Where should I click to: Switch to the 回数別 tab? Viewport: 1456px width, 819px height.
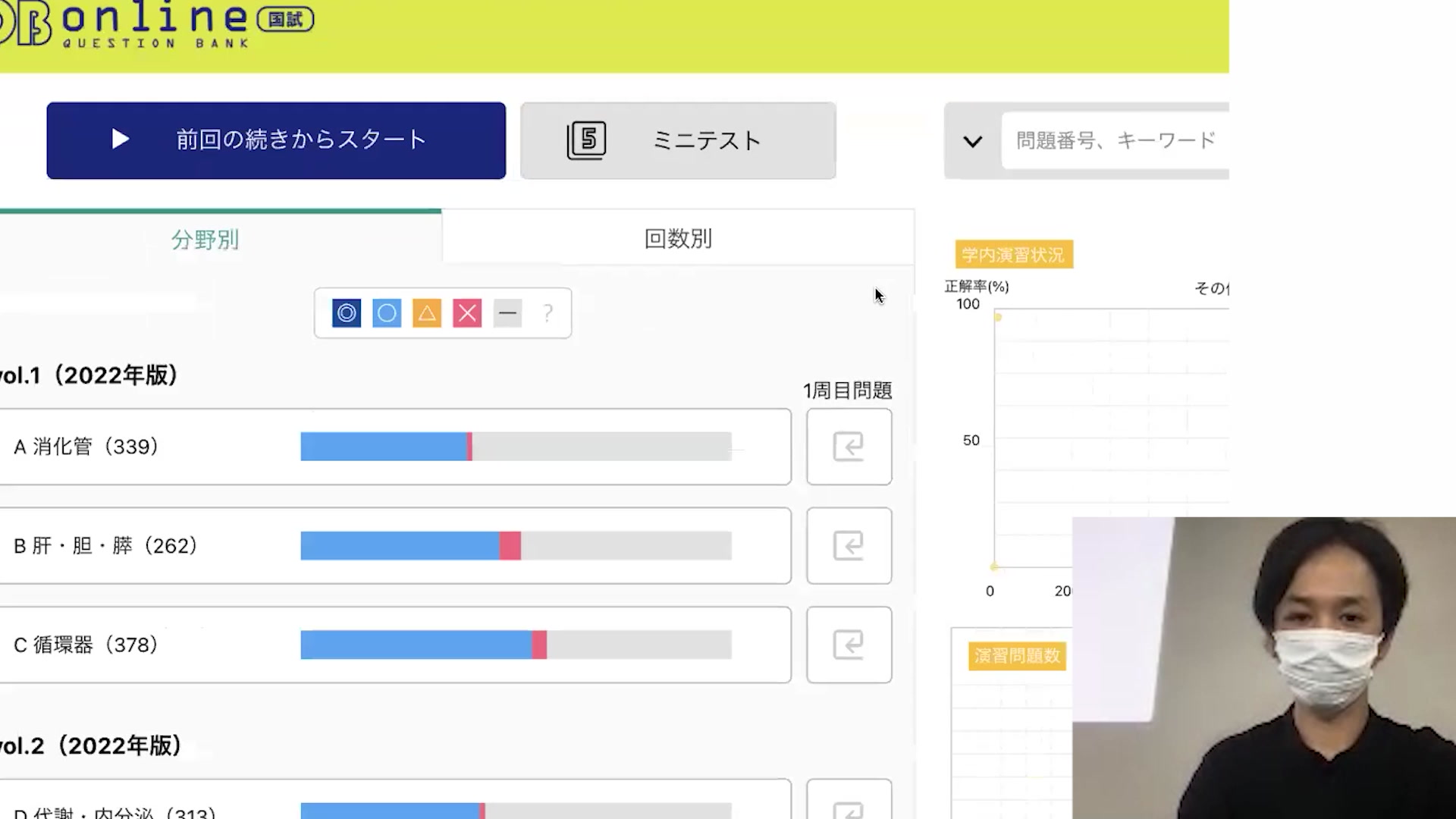pos(677,239)
